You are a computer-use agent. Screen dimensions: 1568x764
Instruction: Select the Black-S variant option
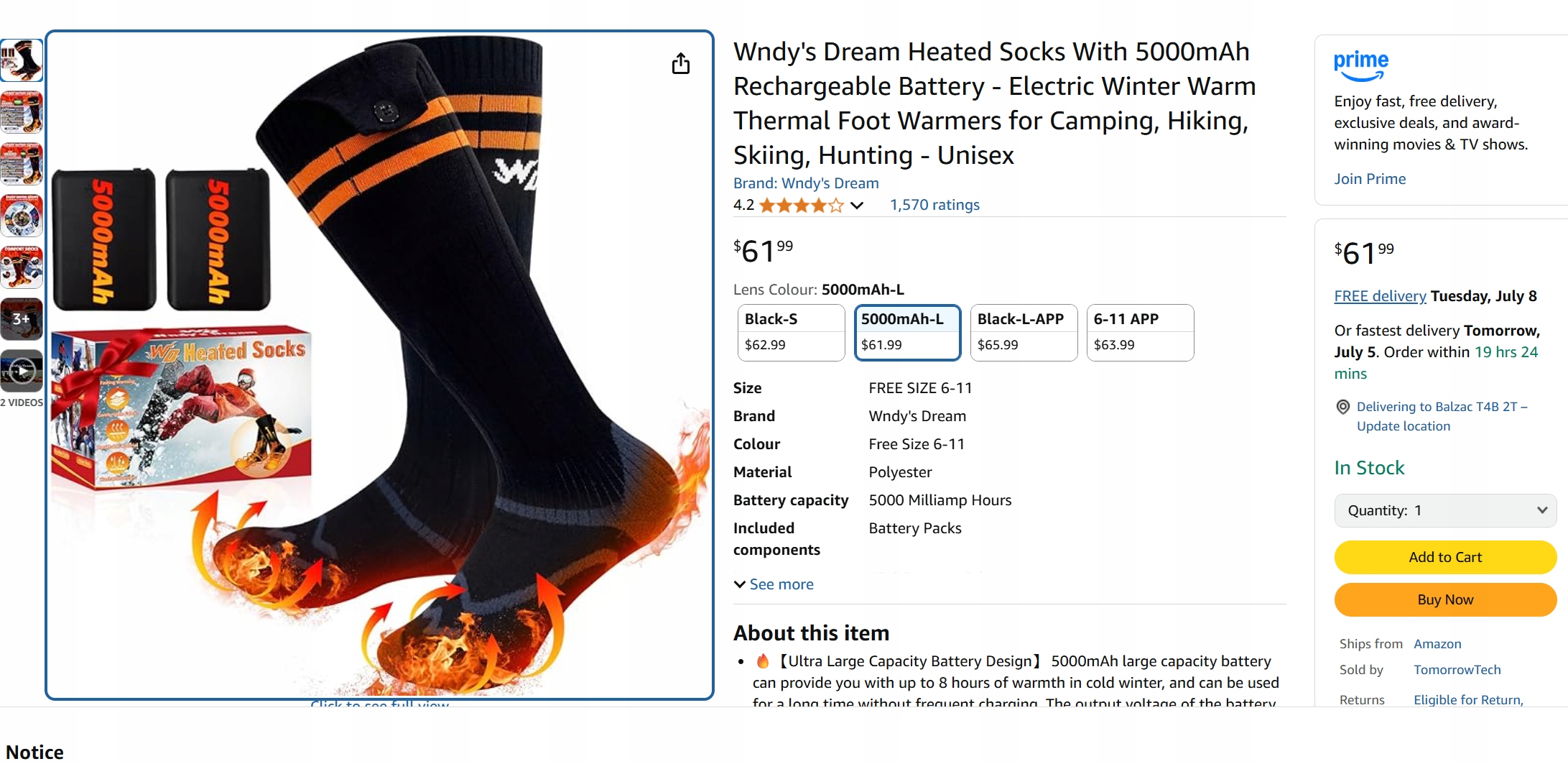click(791, 332)
